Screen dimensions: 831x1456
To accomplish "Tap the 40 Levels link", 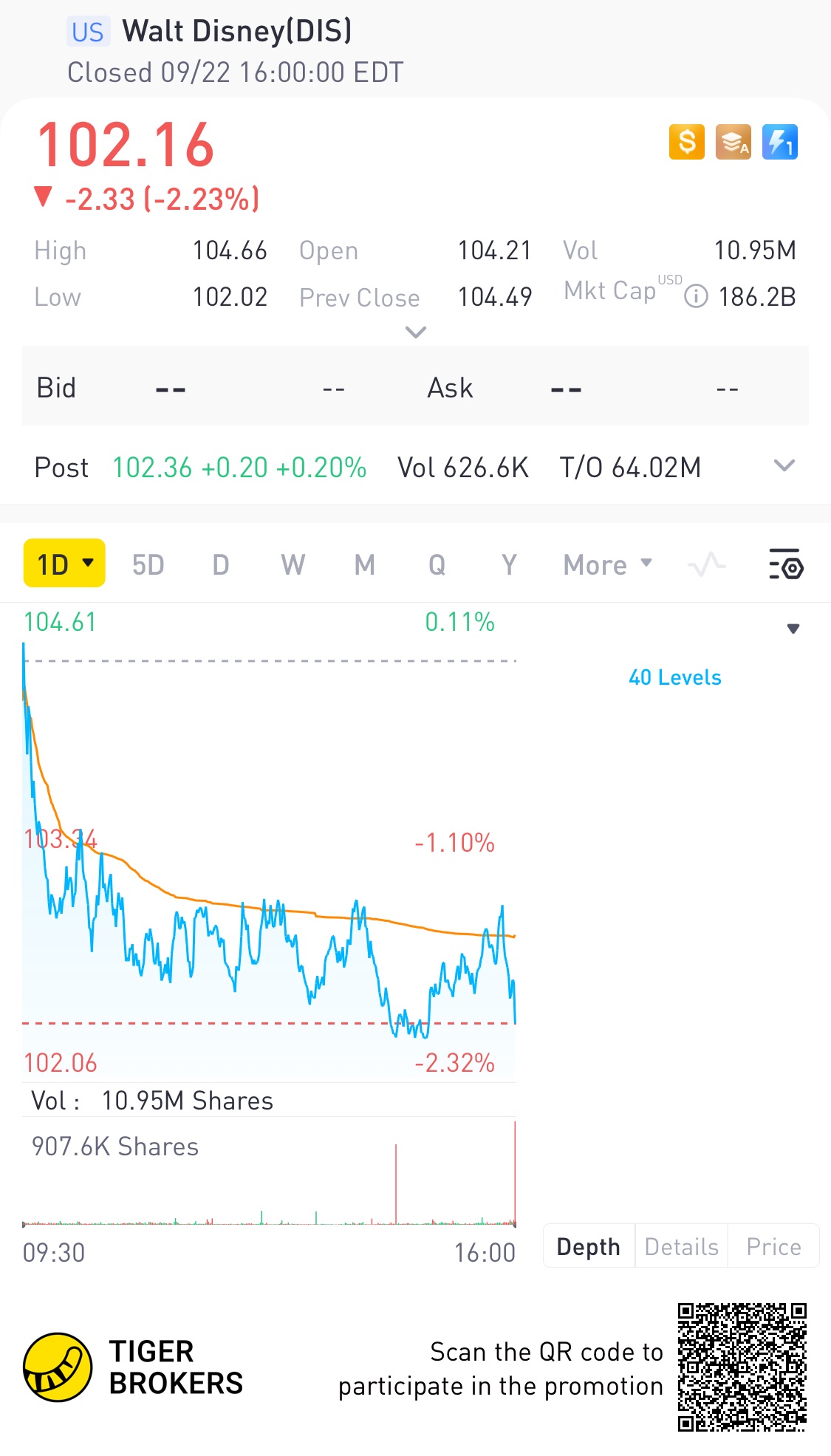I will [x=675, y=677].
